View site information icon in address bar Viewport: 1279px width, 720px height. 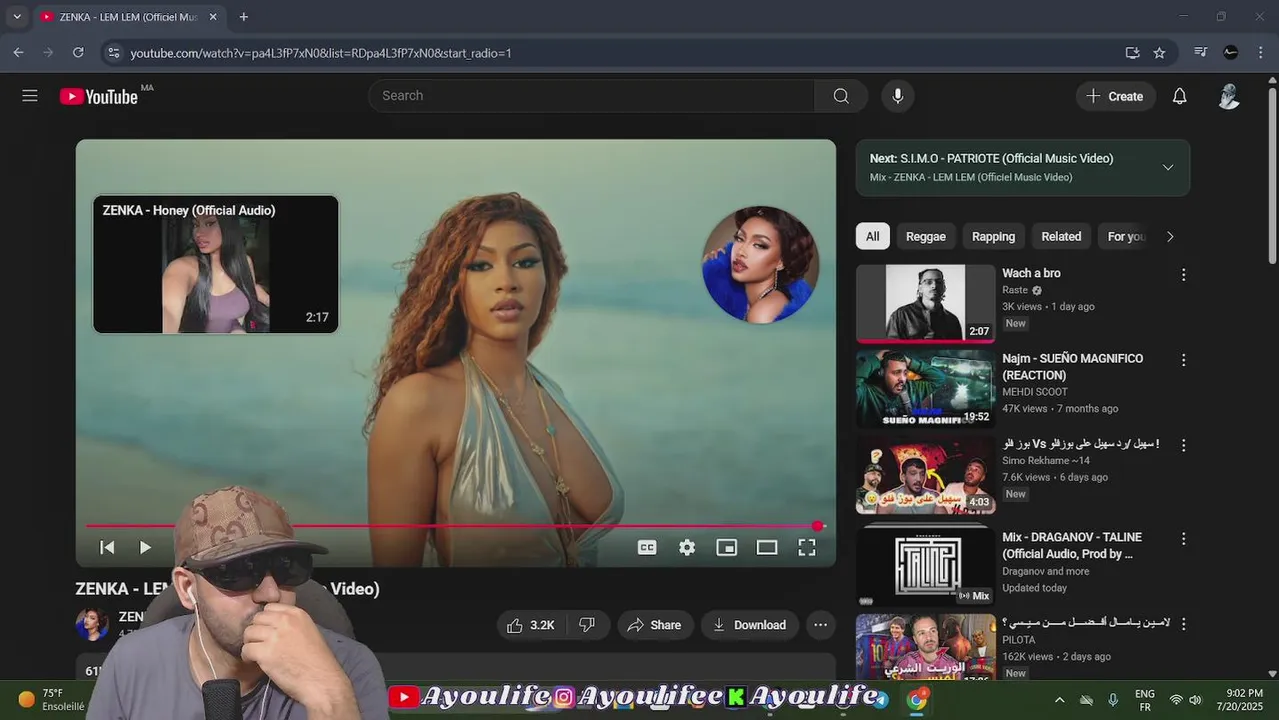tap(113, 52)
